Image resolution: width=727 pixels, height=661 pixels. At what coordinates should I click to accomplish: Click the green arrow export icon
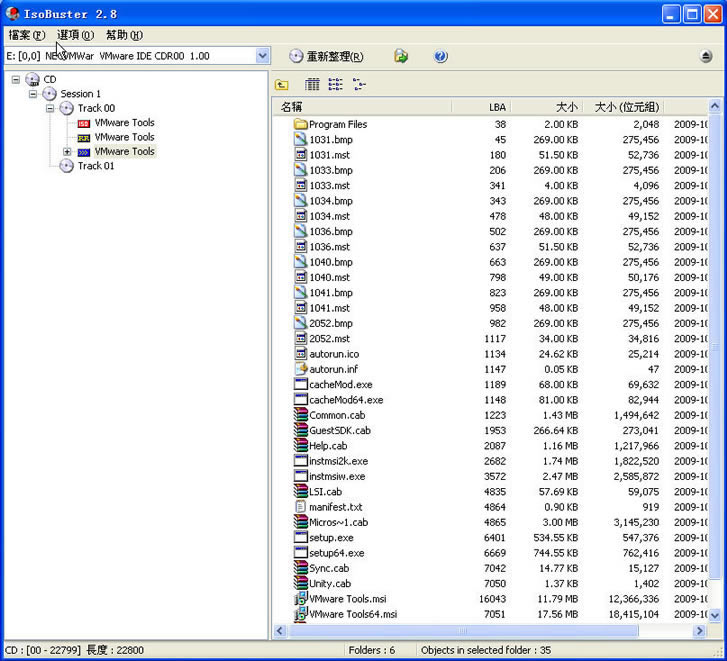pyautogui.click(x=401, y=57)
